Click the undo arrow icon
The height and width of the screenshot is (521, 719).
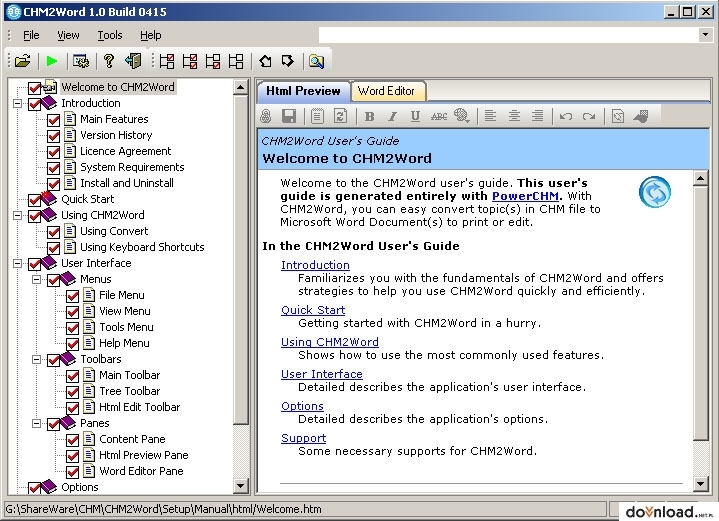(x=566, y=116)
